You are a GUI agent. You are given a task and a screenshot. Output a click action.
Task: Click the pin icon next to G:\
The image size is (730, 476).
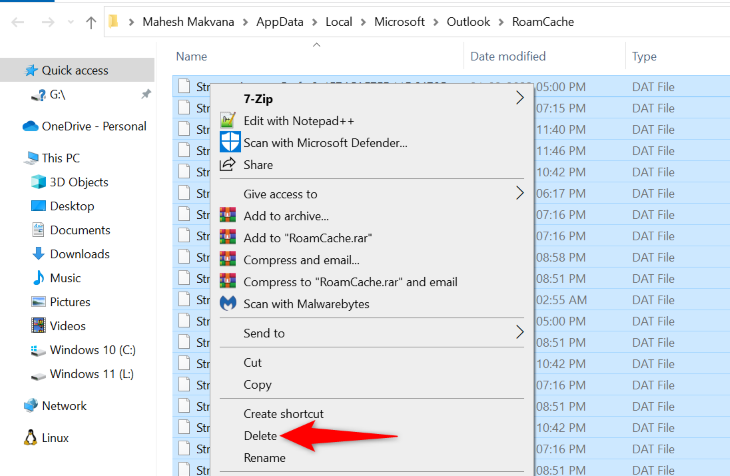point(146,95)
